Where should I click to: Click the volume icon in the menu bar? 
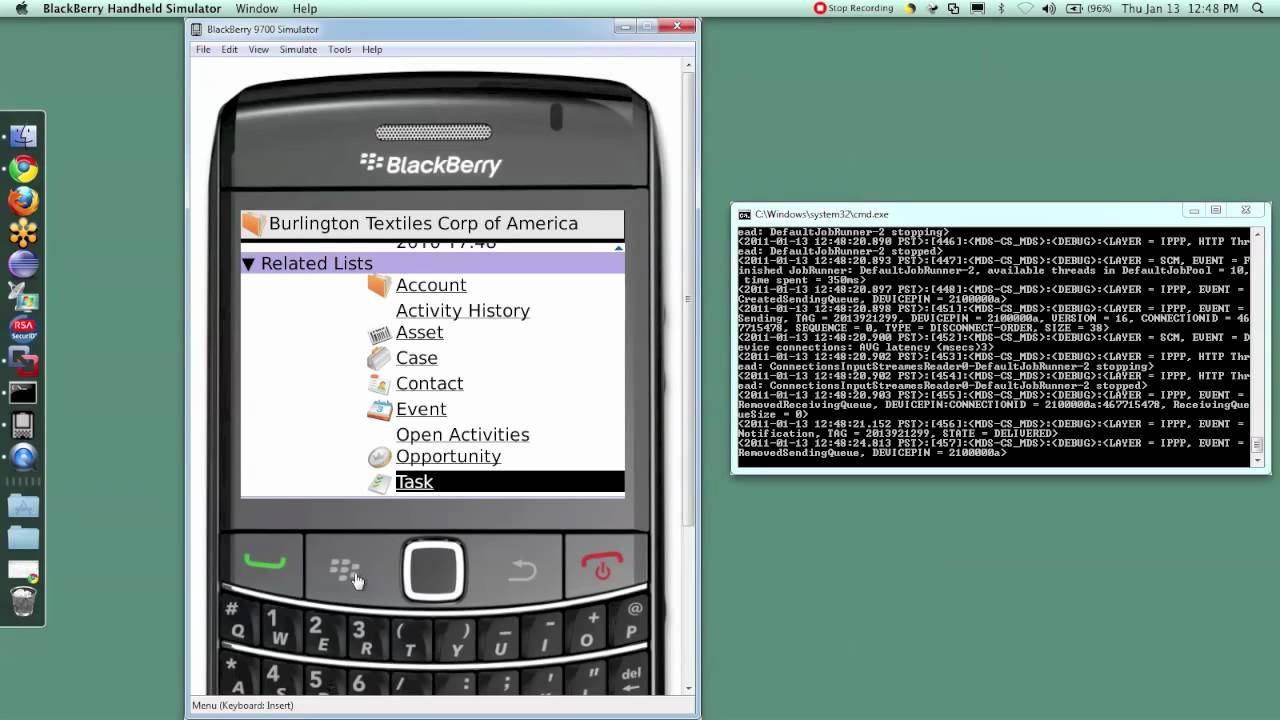click(1048, 9)
